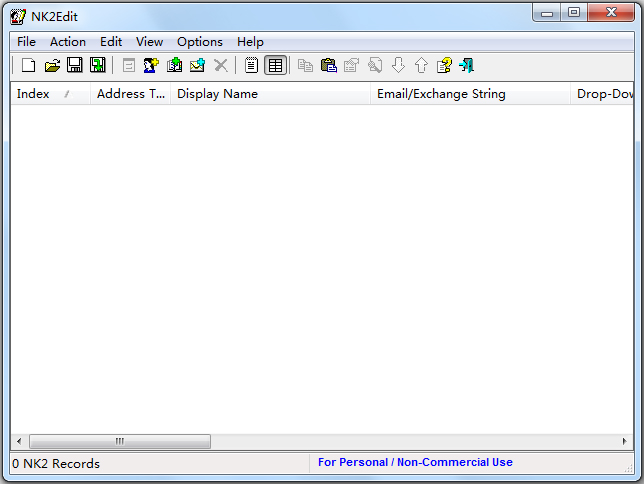Open the Edit menu
Viewport: 644px width, 484px height.
coord(111,42)
